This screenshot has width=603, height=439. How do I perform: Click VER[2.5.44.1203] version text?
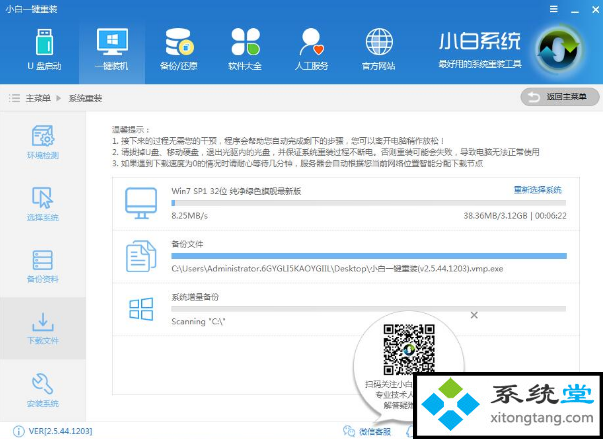(x=60, y=431)
